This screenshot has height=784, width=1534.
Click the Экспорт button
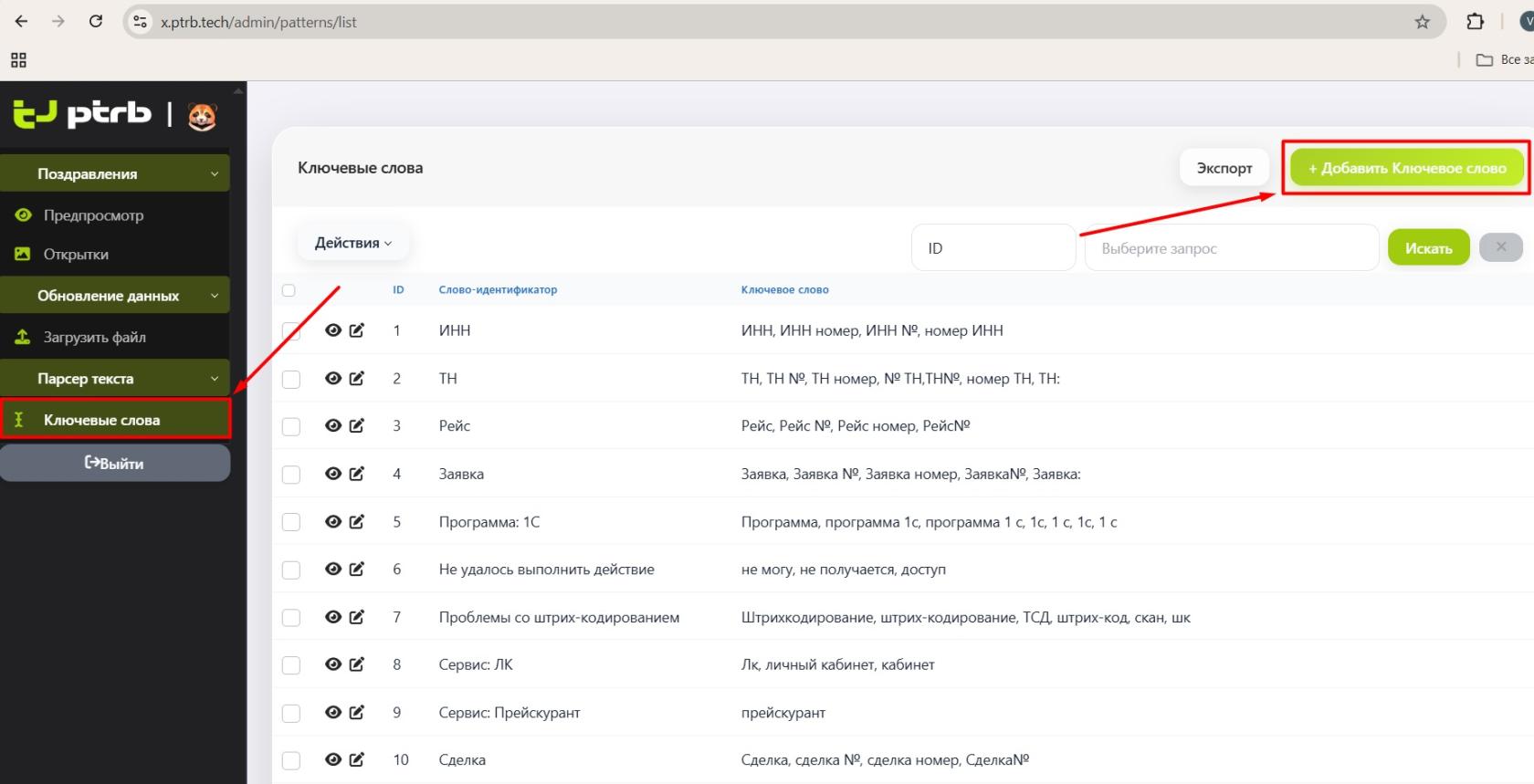pyautogui.click(x=1224, y=168)
